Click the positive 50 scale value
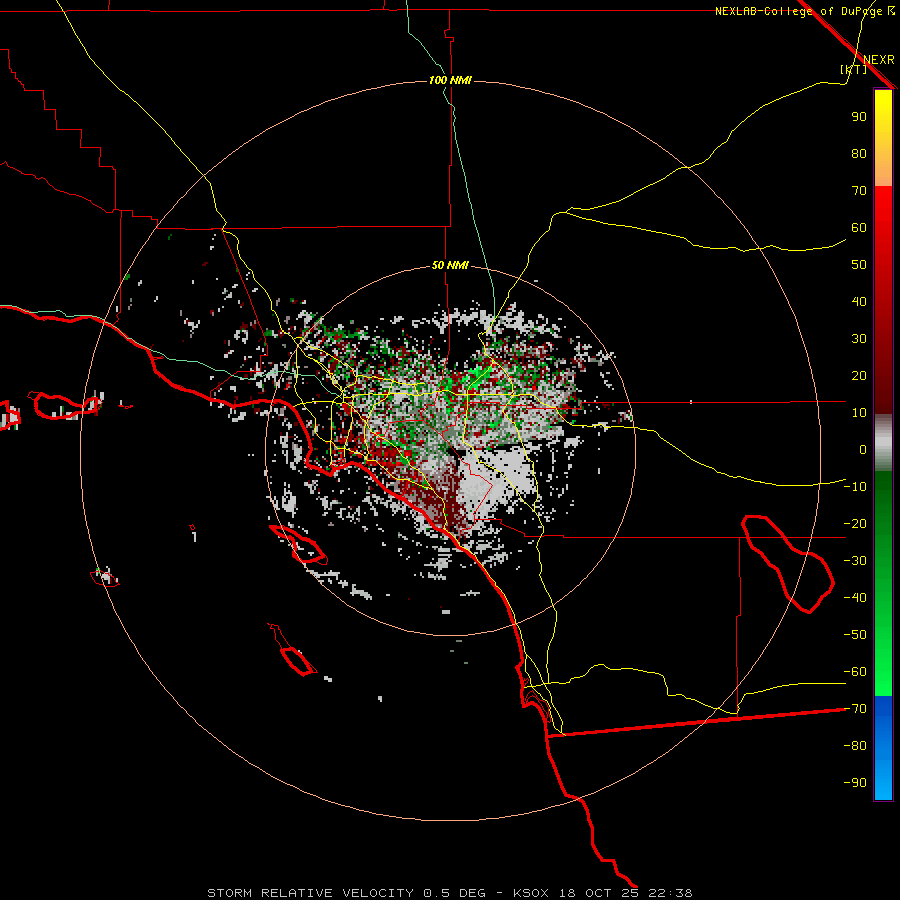The image size is (900, 900). click(859, 265)
